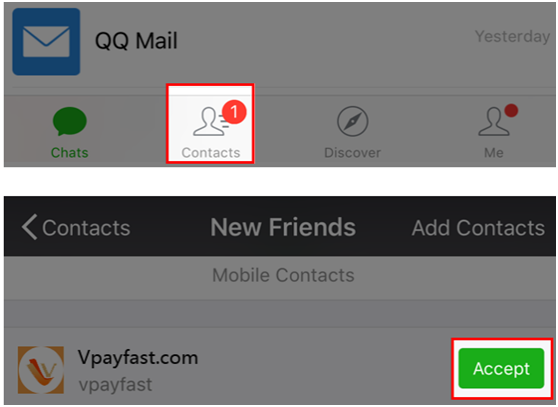Switch to the Me tab label
The height and width of the screenshot is (407, 558).
coord(494,153)
